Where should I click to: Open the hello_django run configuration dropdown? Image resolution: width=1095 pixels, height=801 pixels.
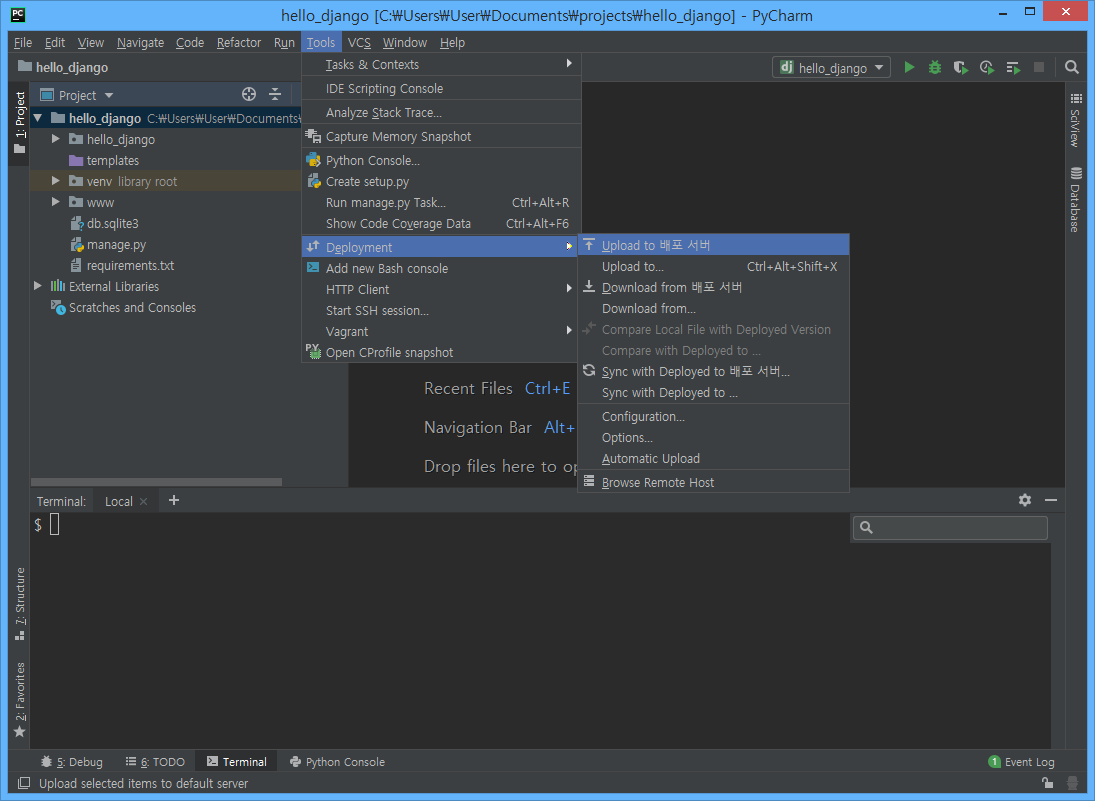[831, 67]
